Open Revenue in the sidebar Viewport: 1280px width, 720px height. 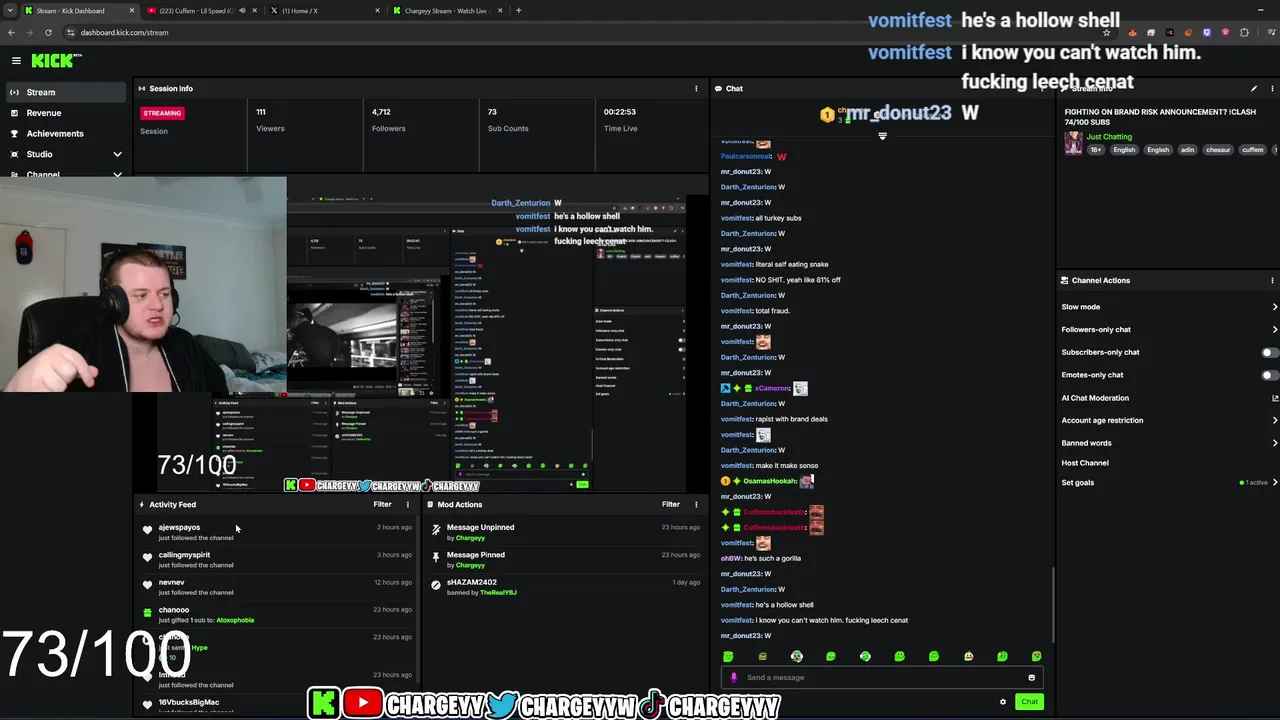(64, 113)
